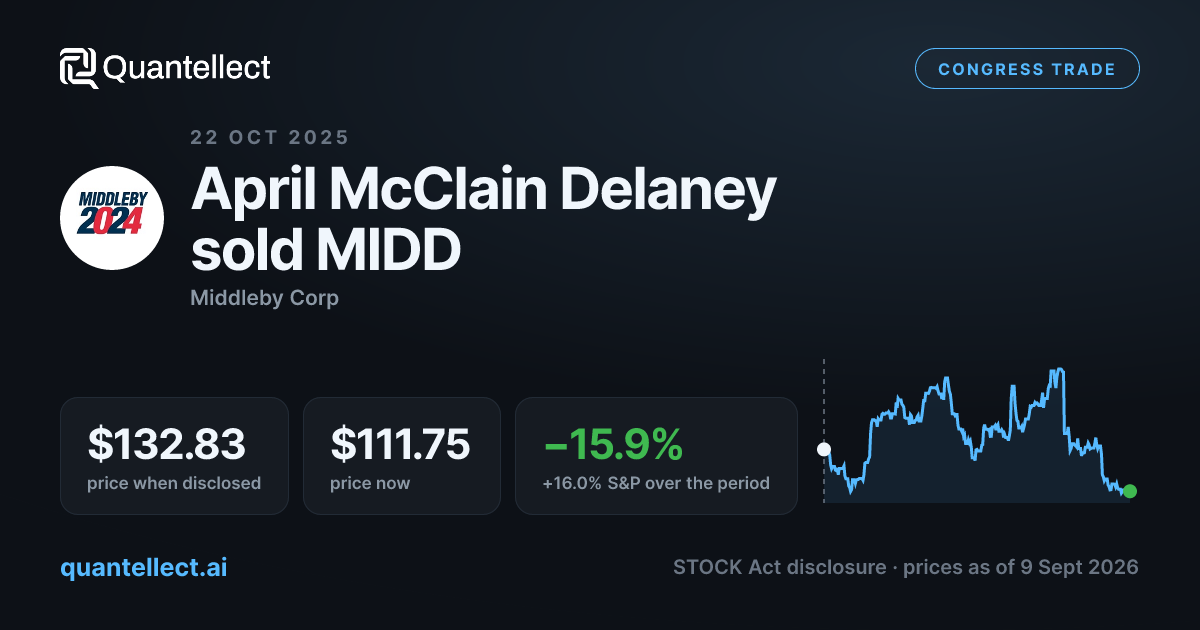Click the STOCK Act disclosure footer text
The image size is (1200, 630).
(x=779, y=567)
